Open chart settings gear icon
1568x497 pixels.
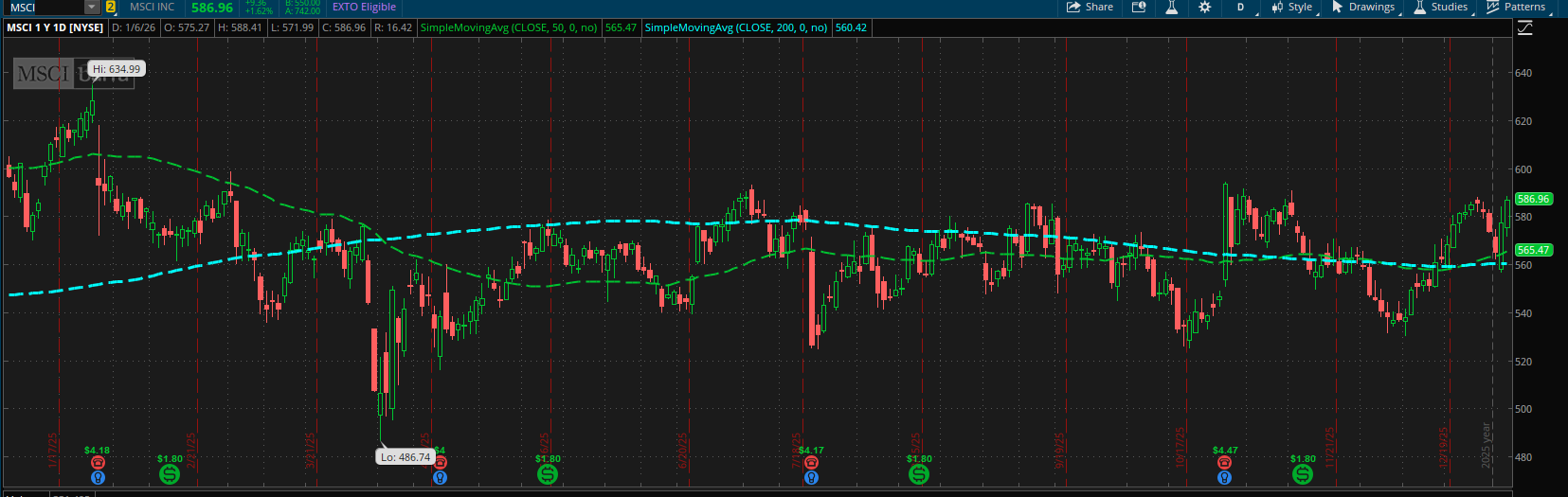[1204, 8]
